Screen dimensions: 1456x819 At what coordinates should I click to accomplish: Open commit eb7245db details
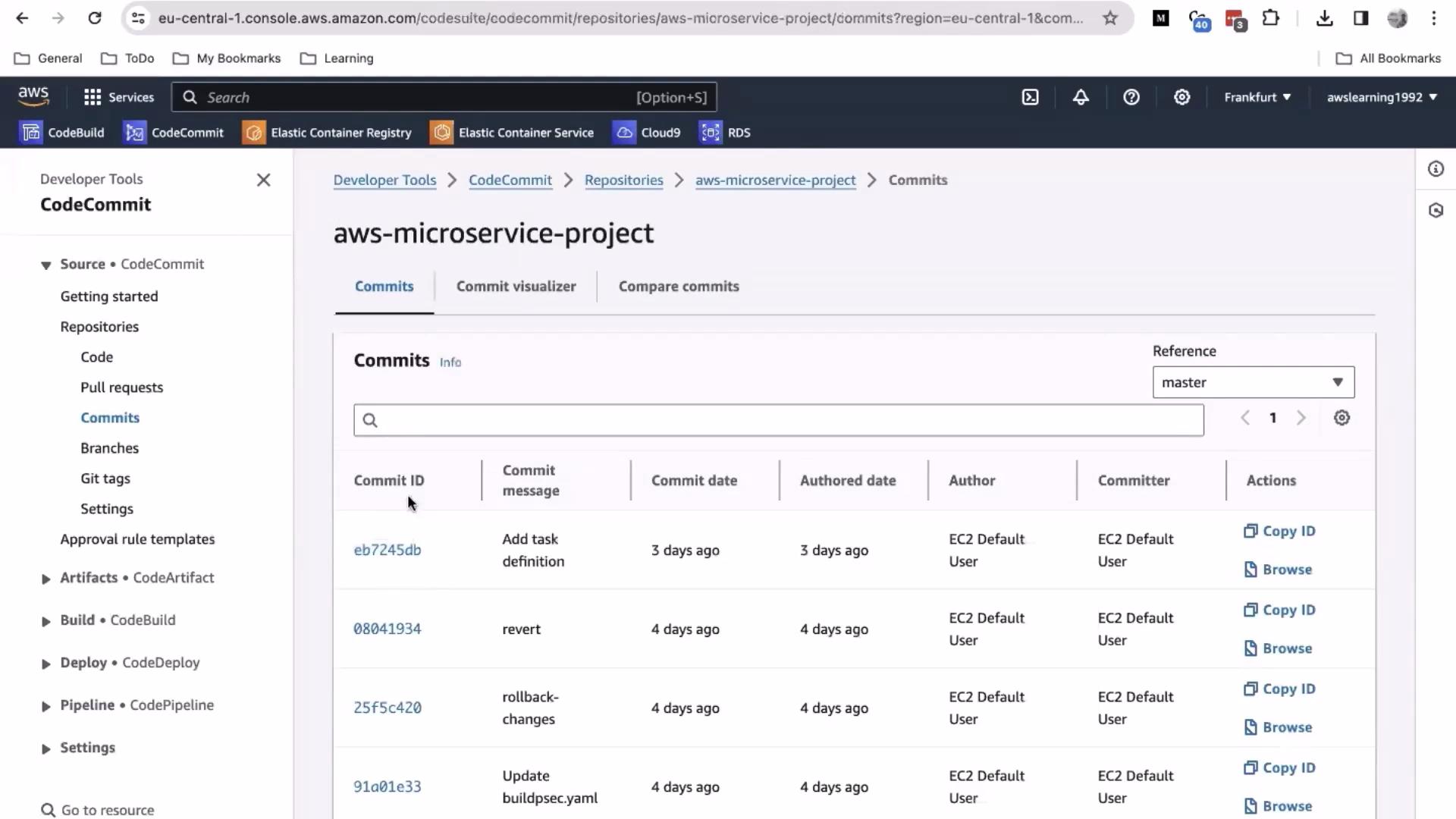387,550
